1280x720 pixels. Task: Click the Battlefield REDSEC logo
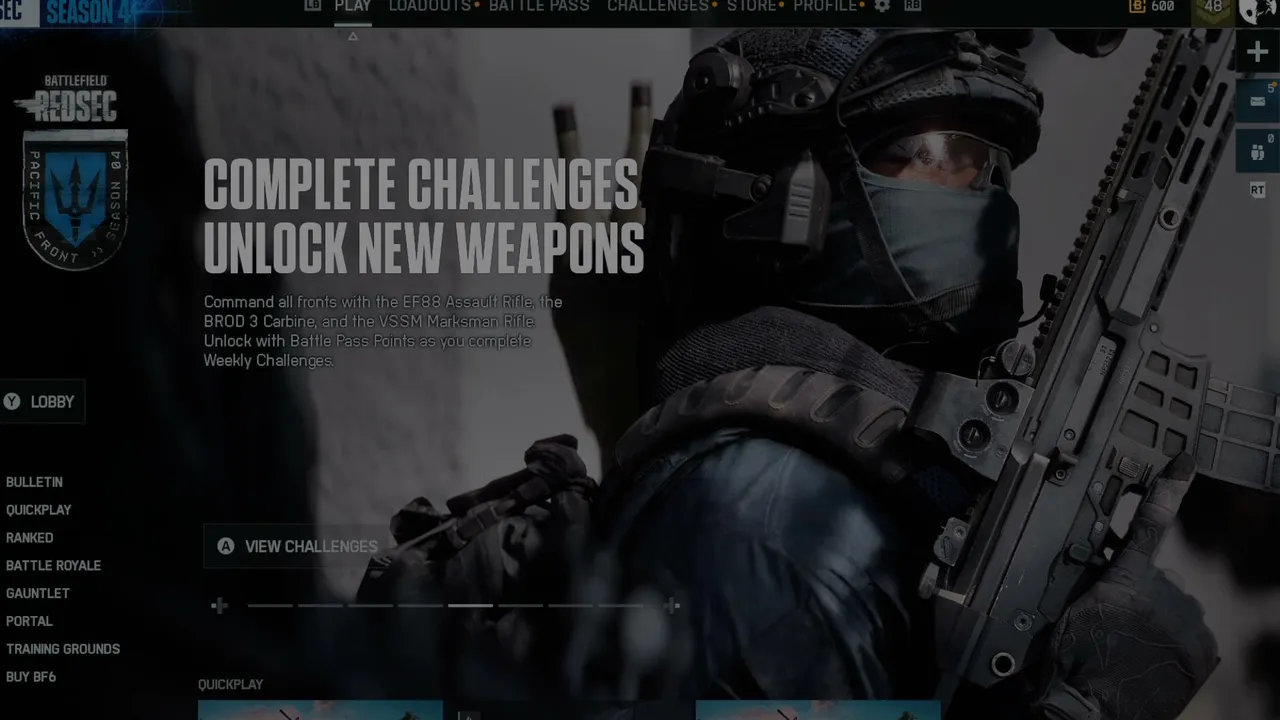(67, 98)
